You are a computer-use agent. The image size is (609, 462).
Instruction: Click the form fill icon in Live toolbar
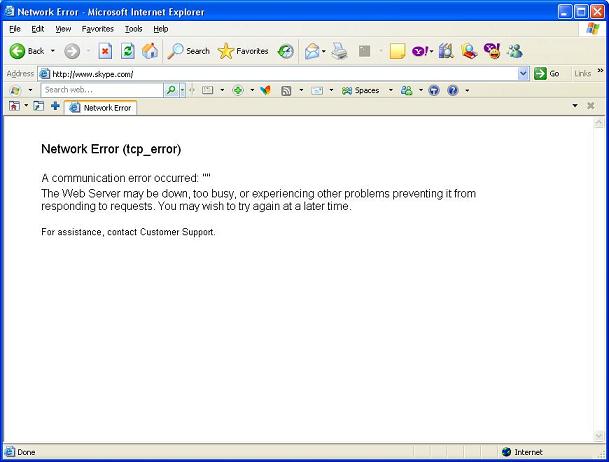pyautogui.click(x=207, y=90)
